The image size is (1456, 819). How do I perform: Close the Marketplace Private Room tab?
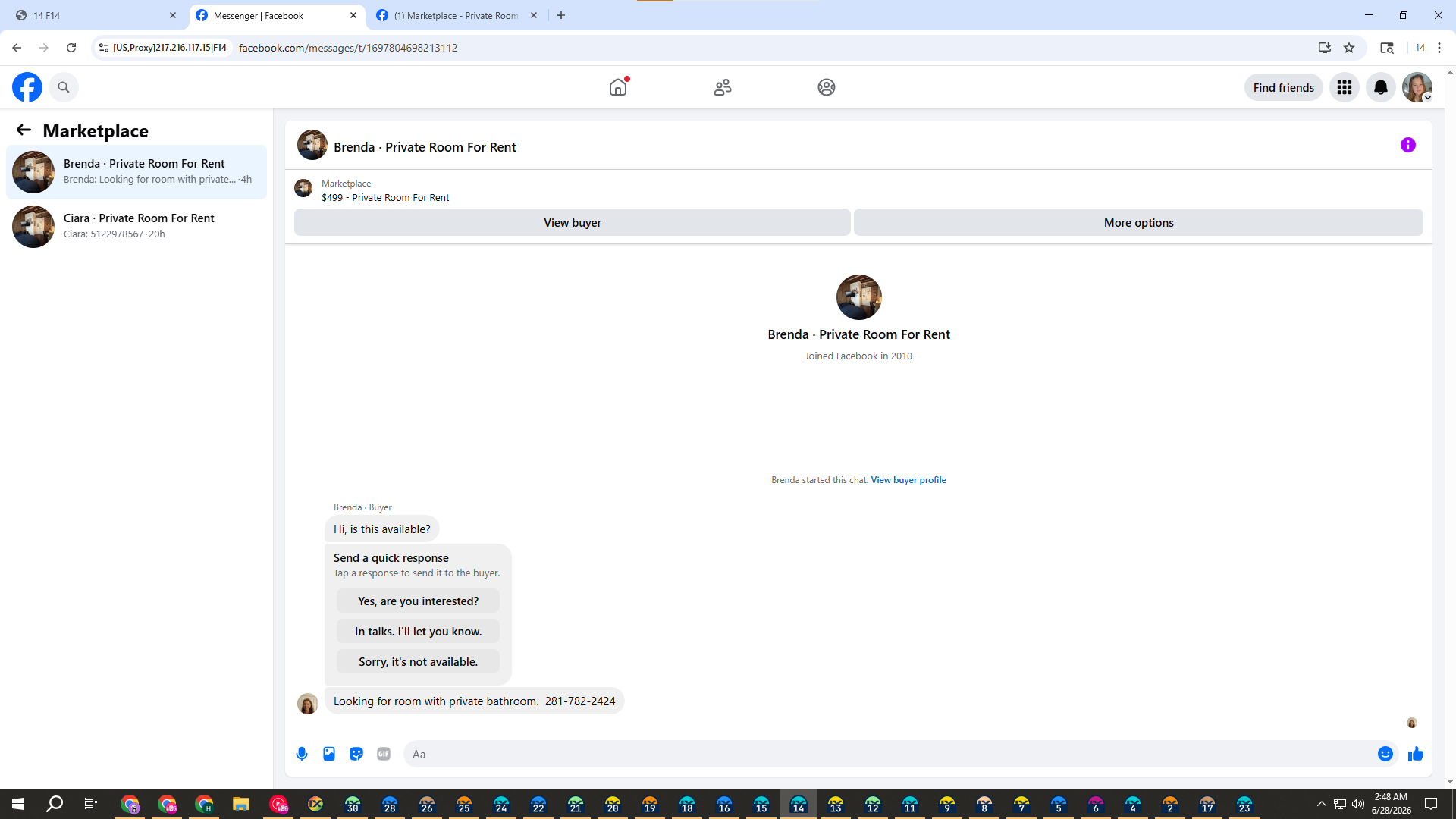(x=534, y=15)
